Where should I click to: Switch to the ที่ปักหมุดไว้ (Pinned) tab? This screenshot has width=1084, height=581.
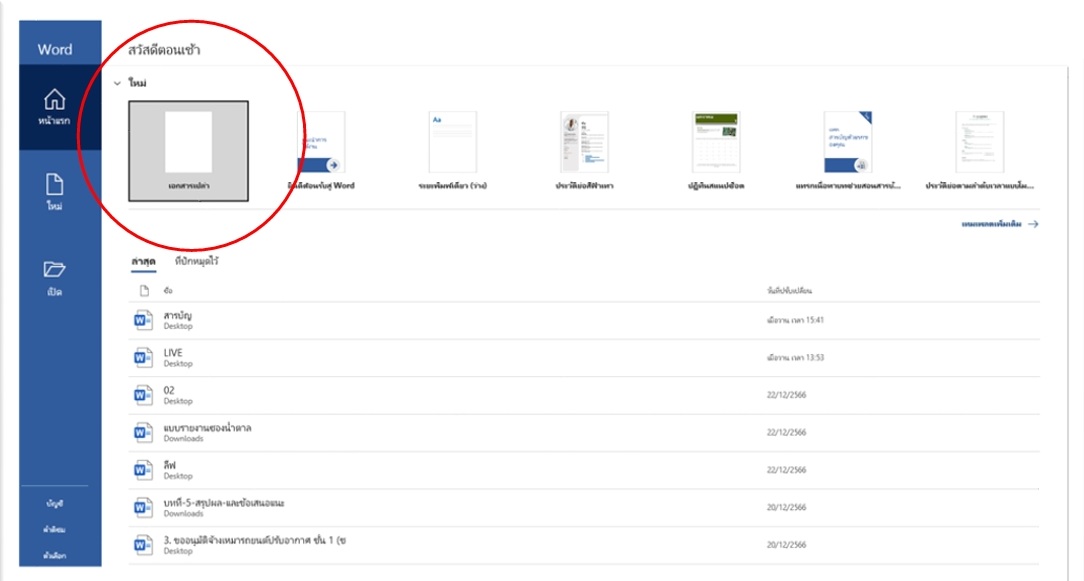coord(196,262)
